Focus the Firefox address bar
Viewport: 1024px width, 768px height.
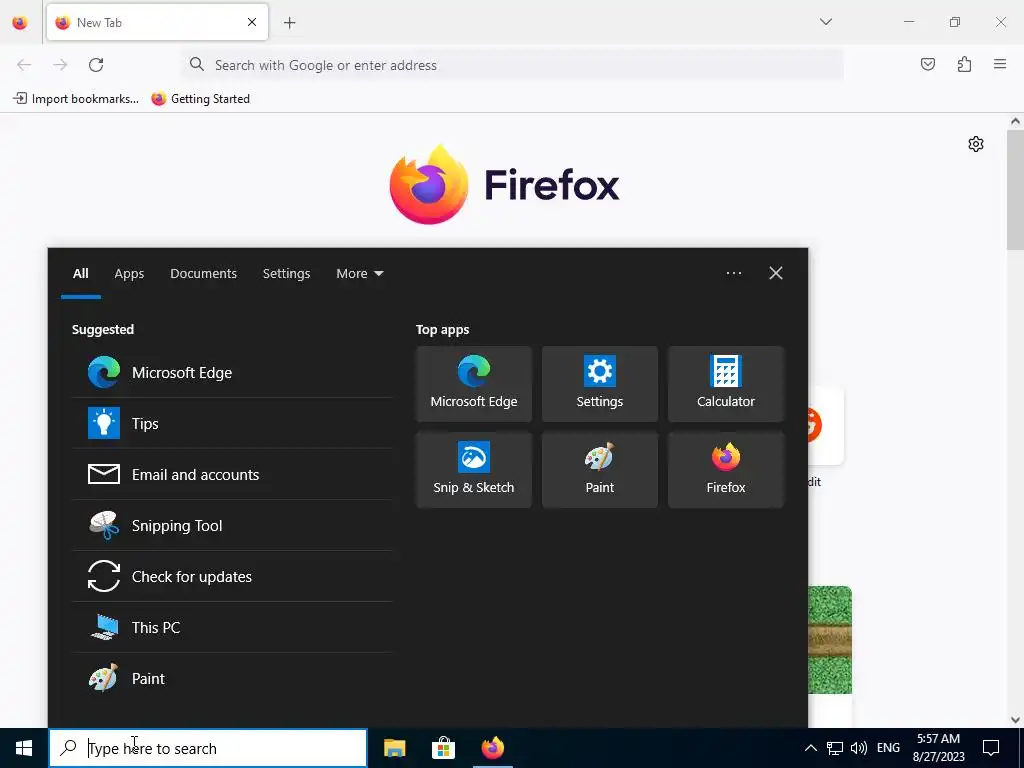513,65
